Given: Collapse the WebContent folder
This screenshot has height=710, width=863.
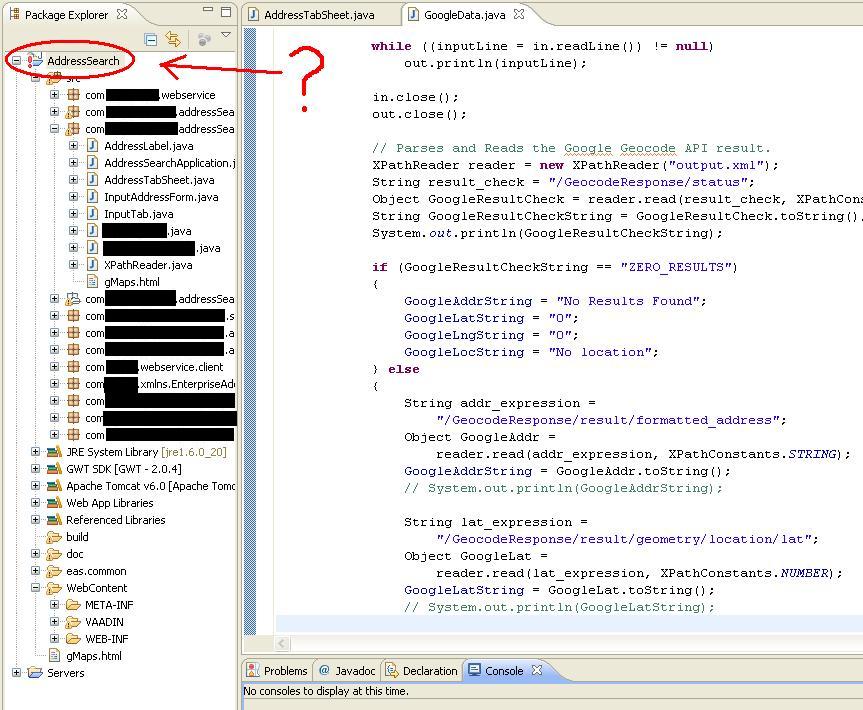Looking at the screenshot, I should tap(36, 588).
